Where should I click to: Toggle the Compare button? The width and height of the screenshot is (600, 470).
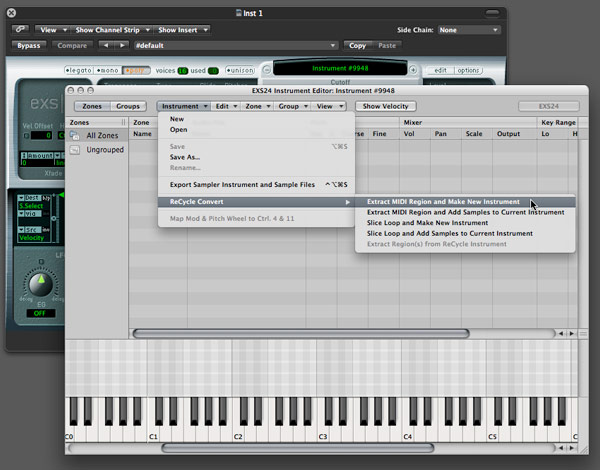(72, 45)
